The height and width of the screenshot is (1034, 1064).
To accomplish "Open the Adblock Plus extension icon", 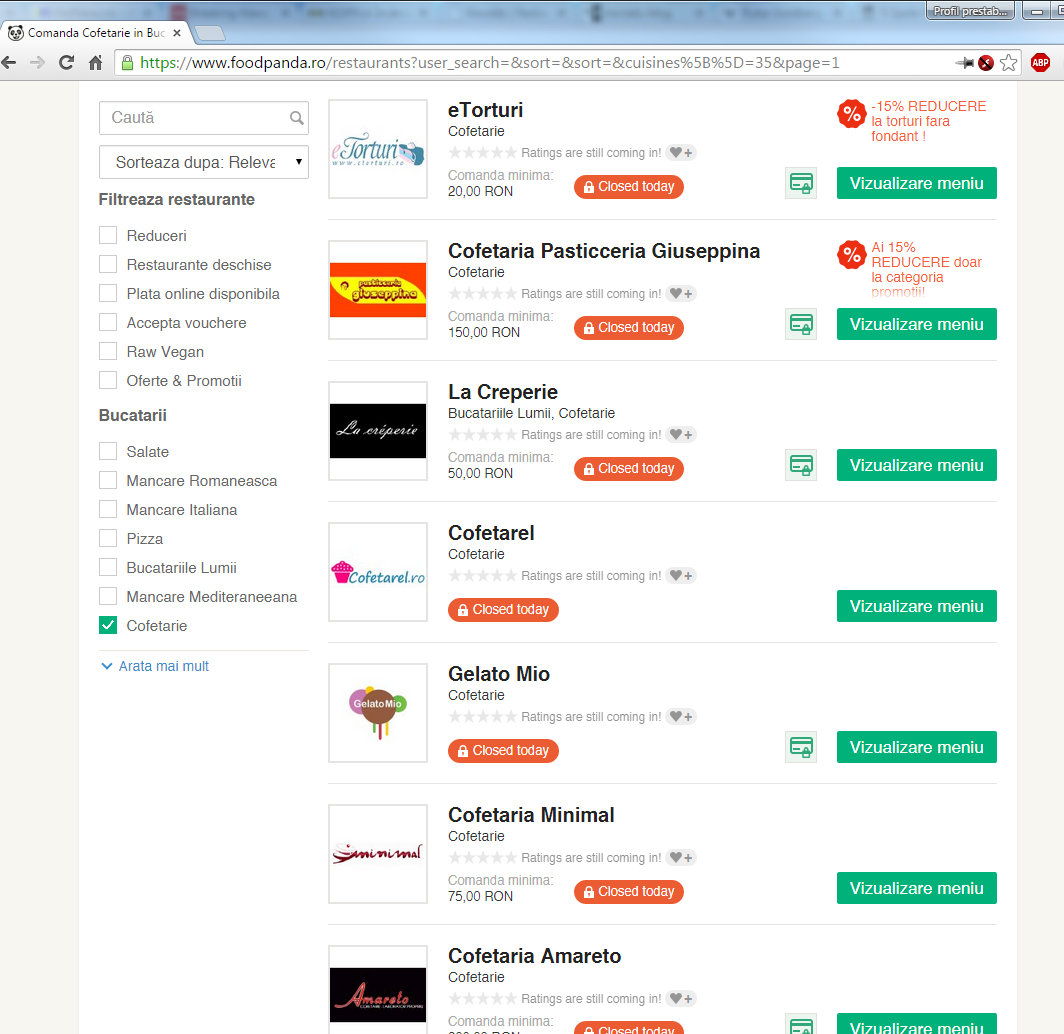I will click(x=1040, y=63).
